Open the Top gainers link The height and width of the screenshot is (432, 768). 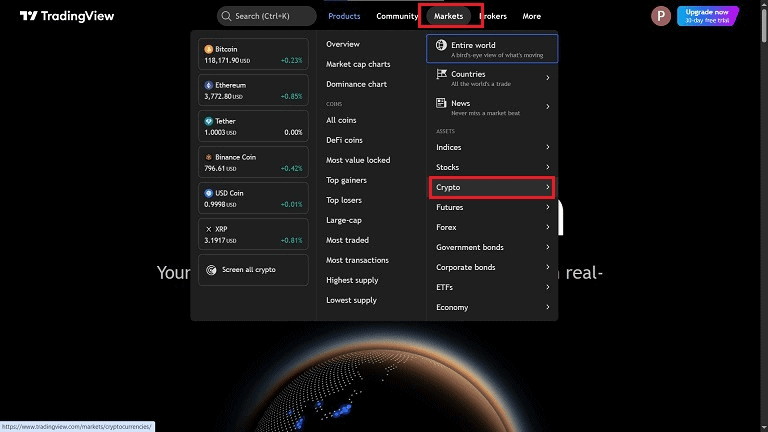(x=346, y=180)
